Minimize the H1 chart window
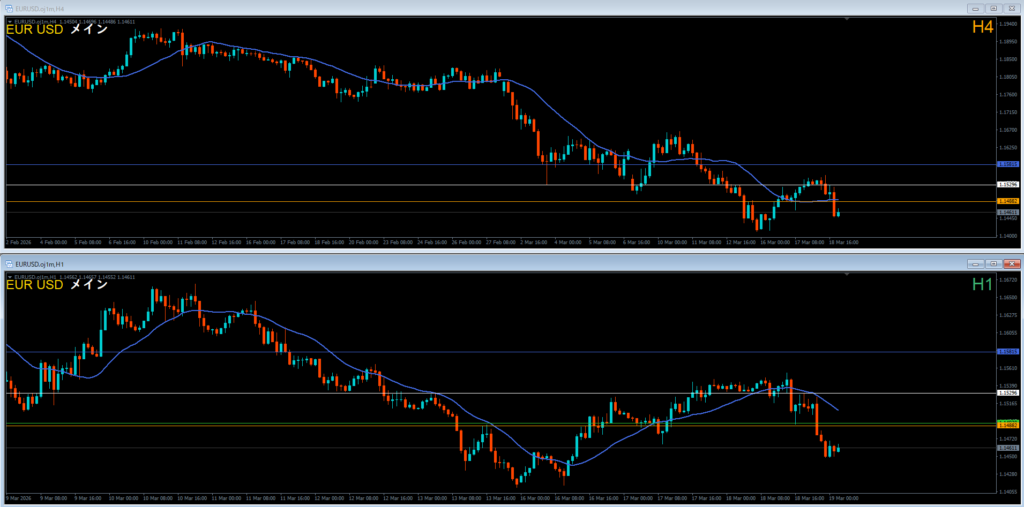 click(975, 263)
